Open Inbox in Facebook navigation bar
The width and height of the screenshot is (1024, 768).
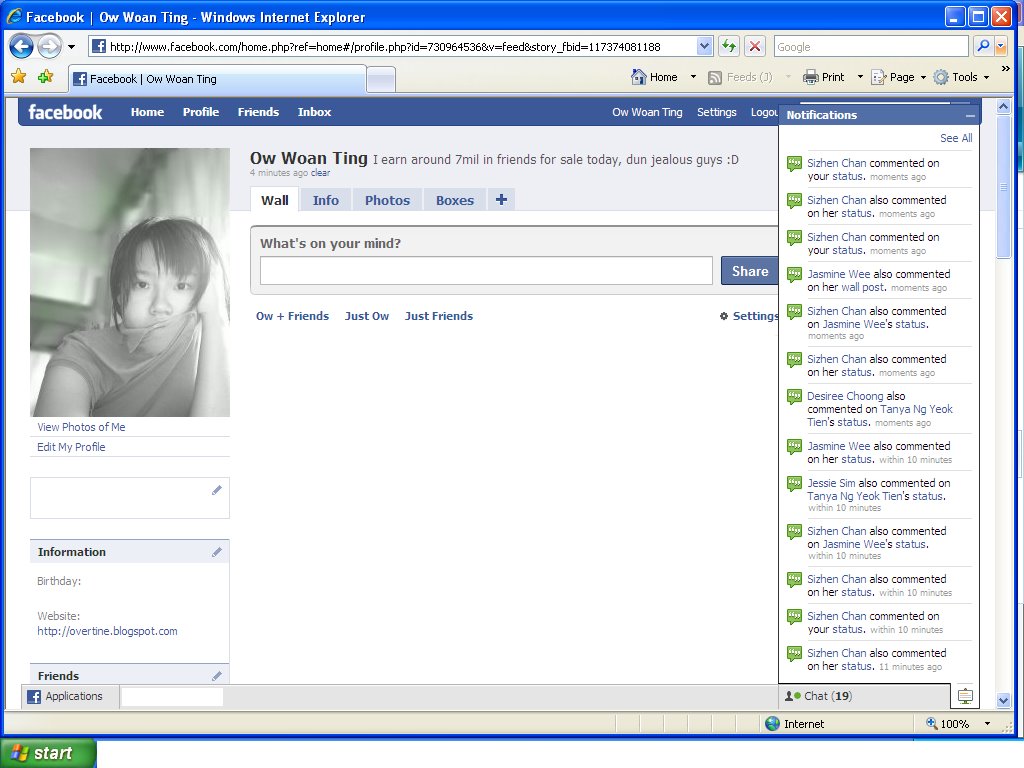click(314, 112)
